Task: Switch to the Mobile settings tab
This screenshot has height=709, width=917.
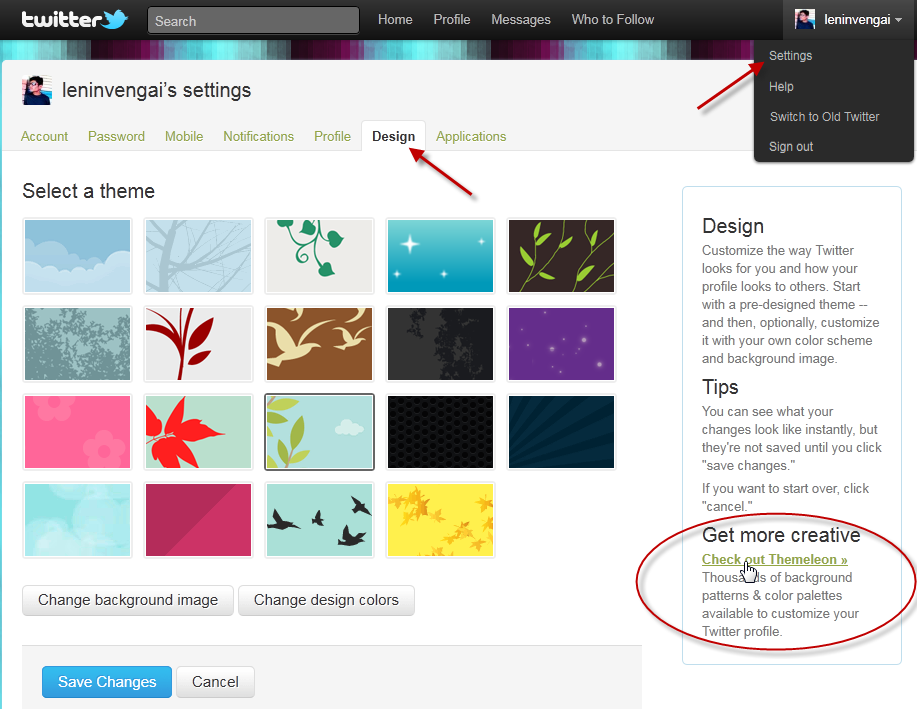Action: [184, 136]
